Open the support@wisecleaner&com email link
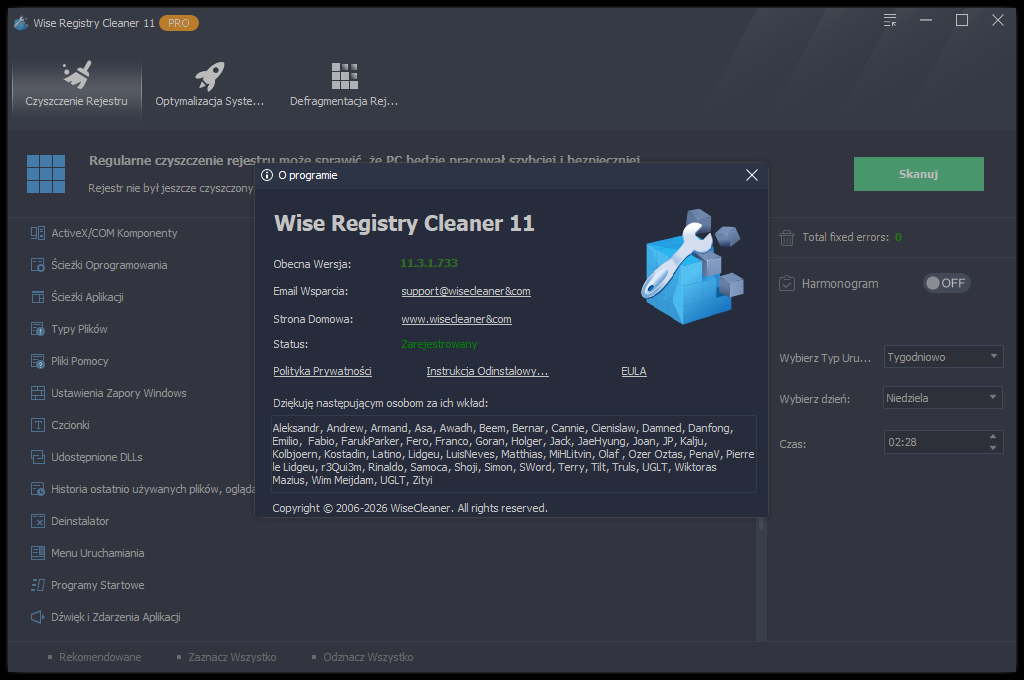The image size is (1024, 680). click(x=466, y=291)
